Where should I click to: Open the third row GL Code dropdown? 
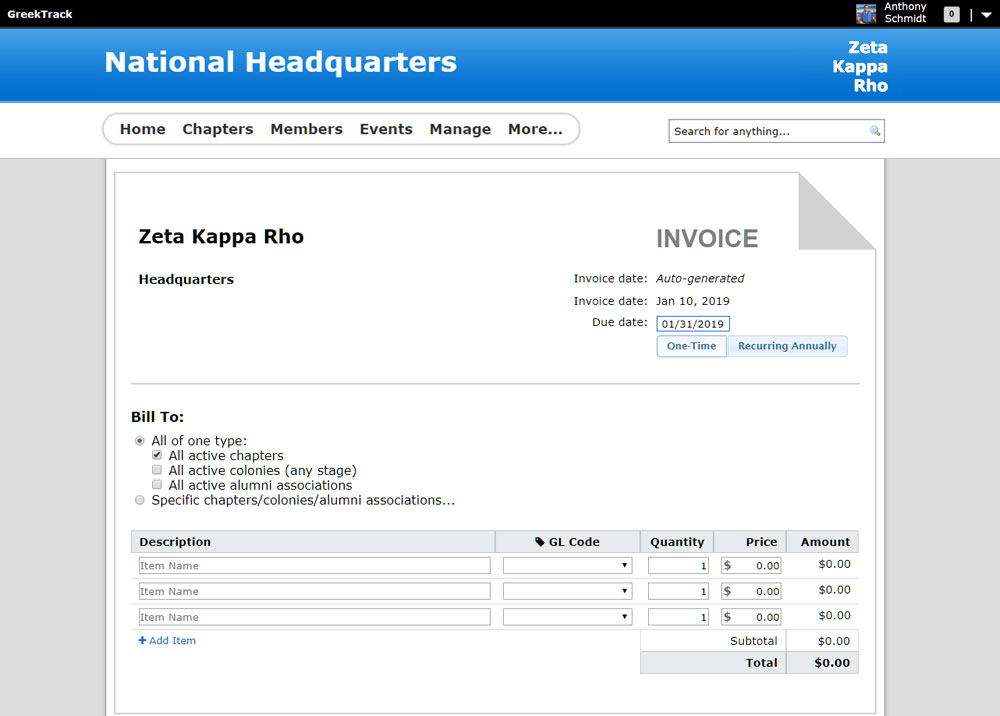pyautogui.click(x=567, y=617)
